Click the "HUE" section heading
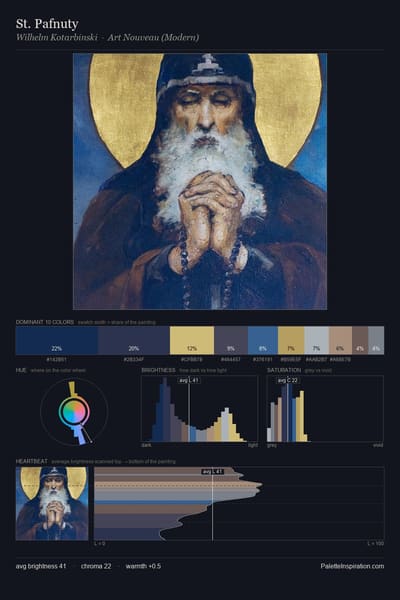The width and height of the screenshot is (400, 600). click(21, 370)
